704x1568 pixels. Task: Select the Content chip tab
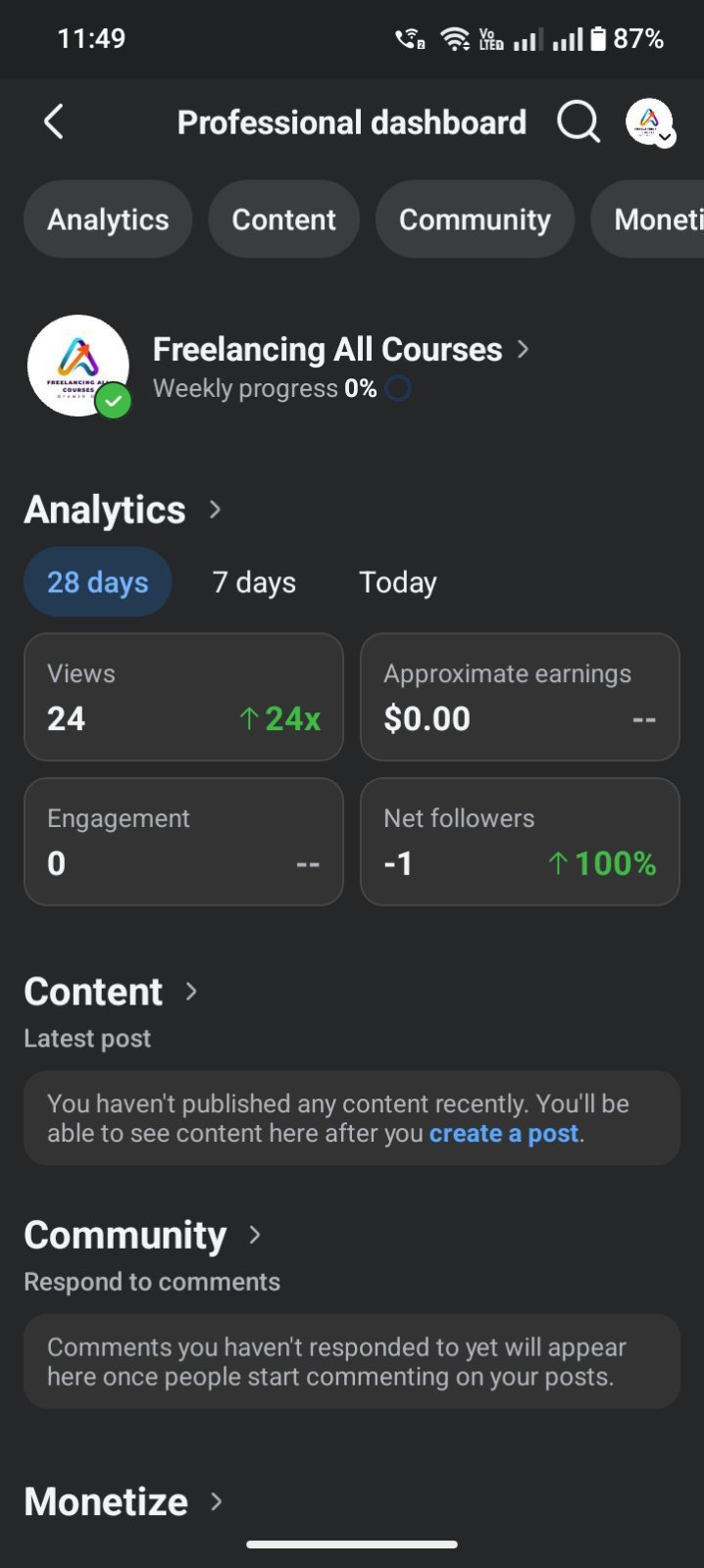tap(284, 220)
